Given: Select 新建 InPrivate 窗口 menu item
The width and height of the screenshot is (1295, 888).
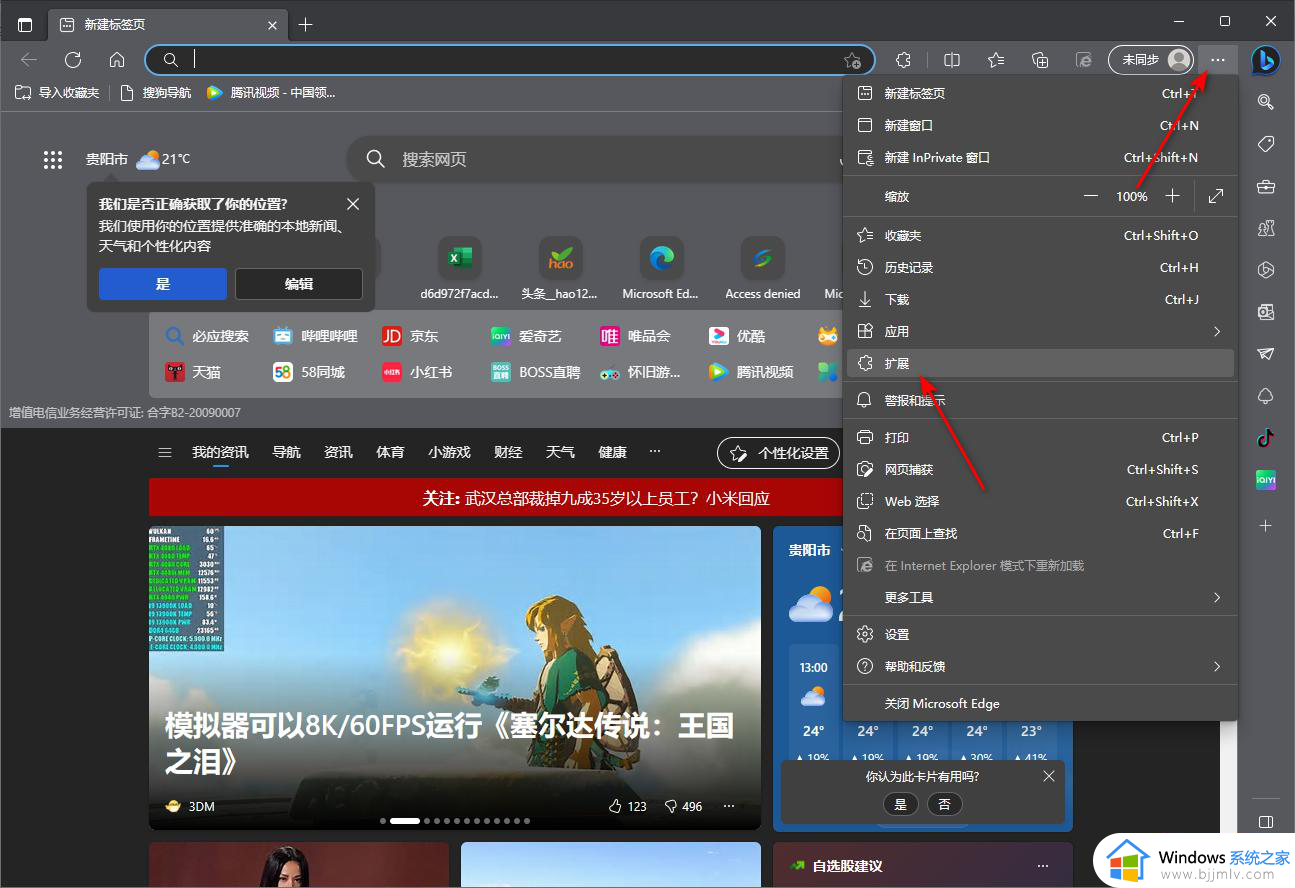Looking at the screenshot, I should tap(1040, 157).
